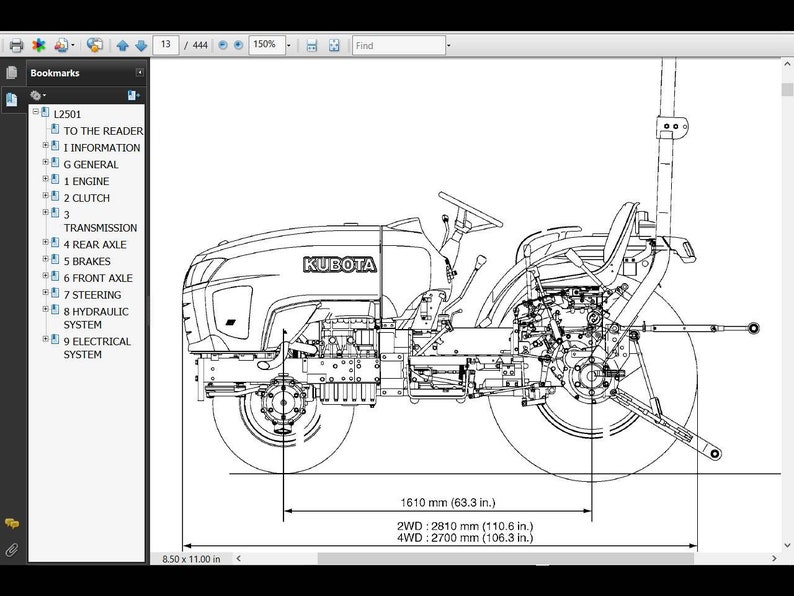Click the vertical scrollbar down arrow

[x=787, y=545]
